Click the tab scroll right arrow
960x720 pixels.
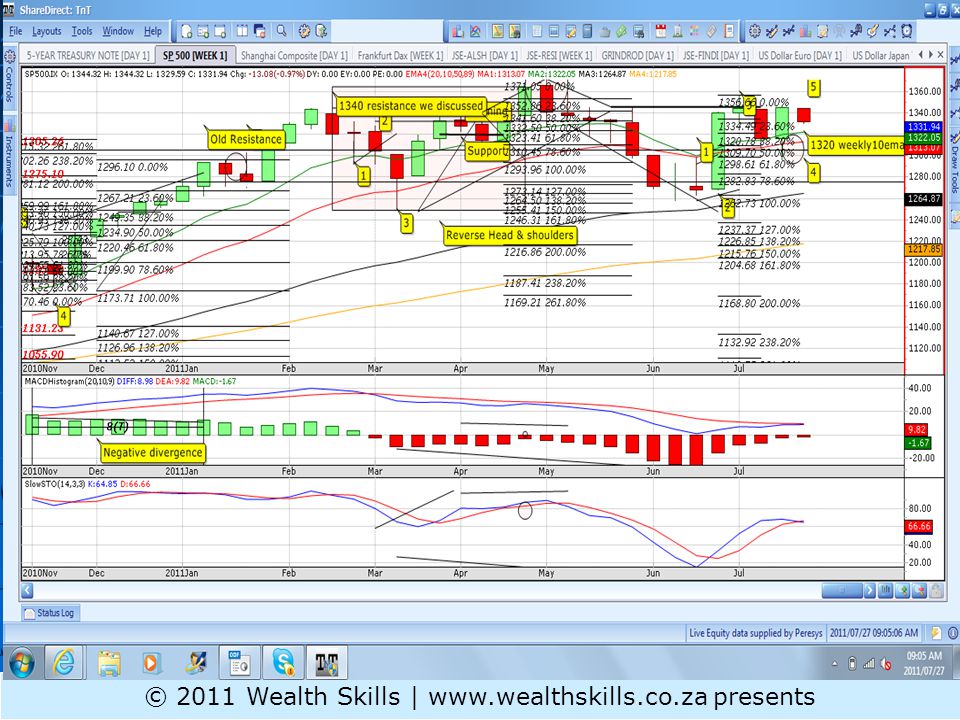(931, 54)
